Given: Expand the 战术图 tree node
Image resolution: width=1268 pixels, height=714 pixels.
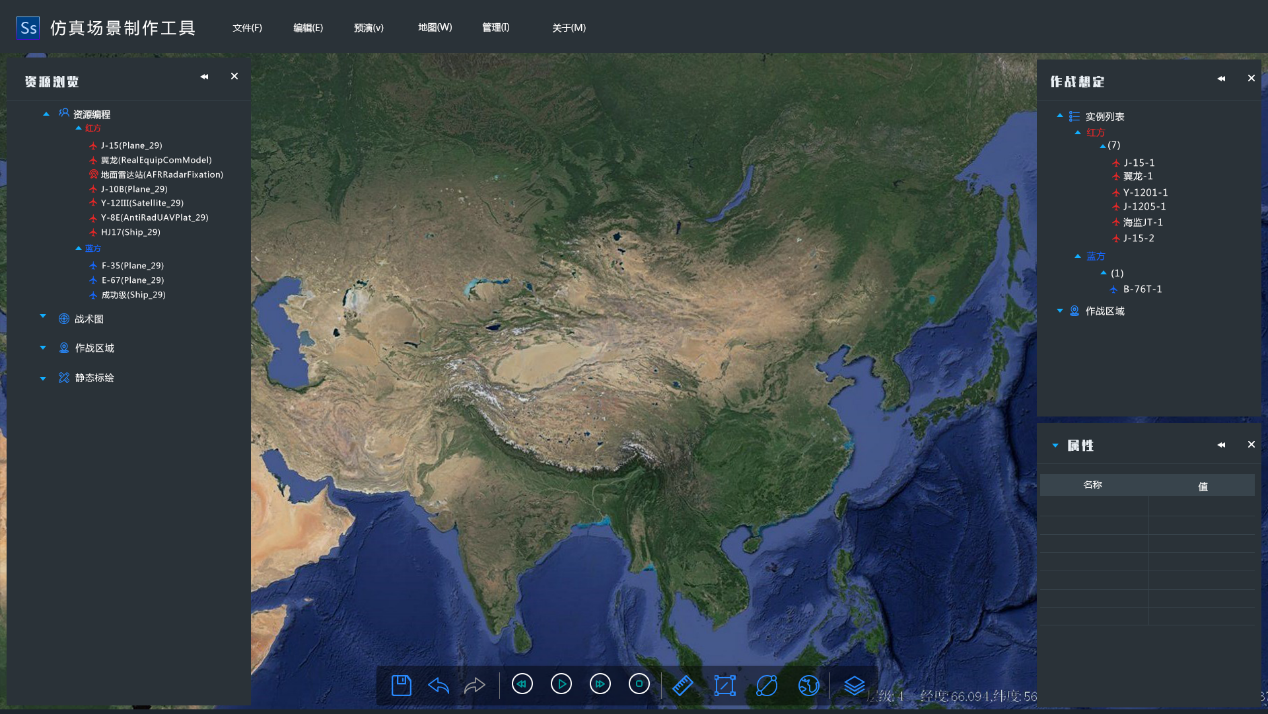Looking at the screenshot, I should 43,318.
